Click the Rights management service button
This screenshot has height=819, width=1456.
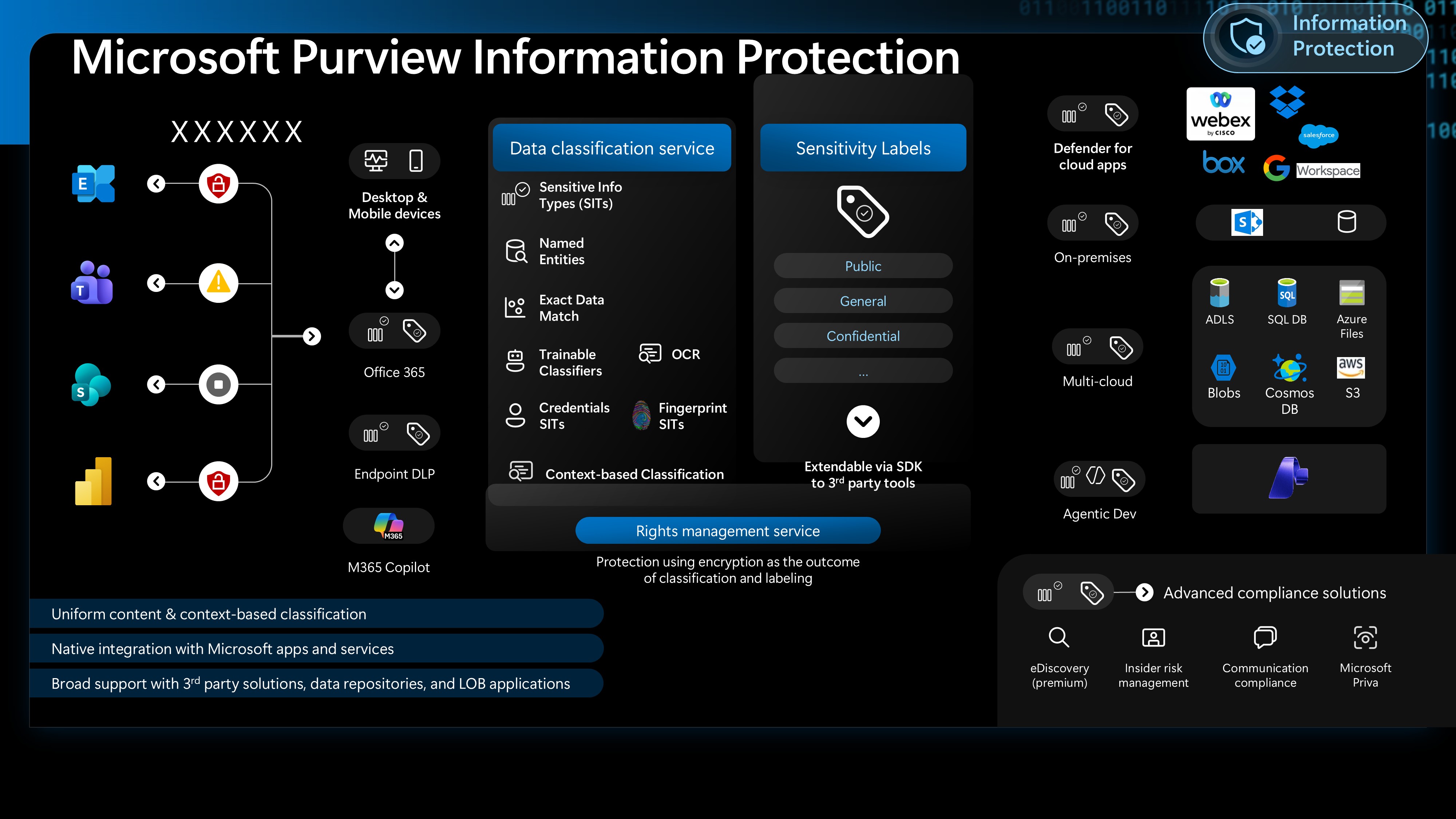point(727,531)
